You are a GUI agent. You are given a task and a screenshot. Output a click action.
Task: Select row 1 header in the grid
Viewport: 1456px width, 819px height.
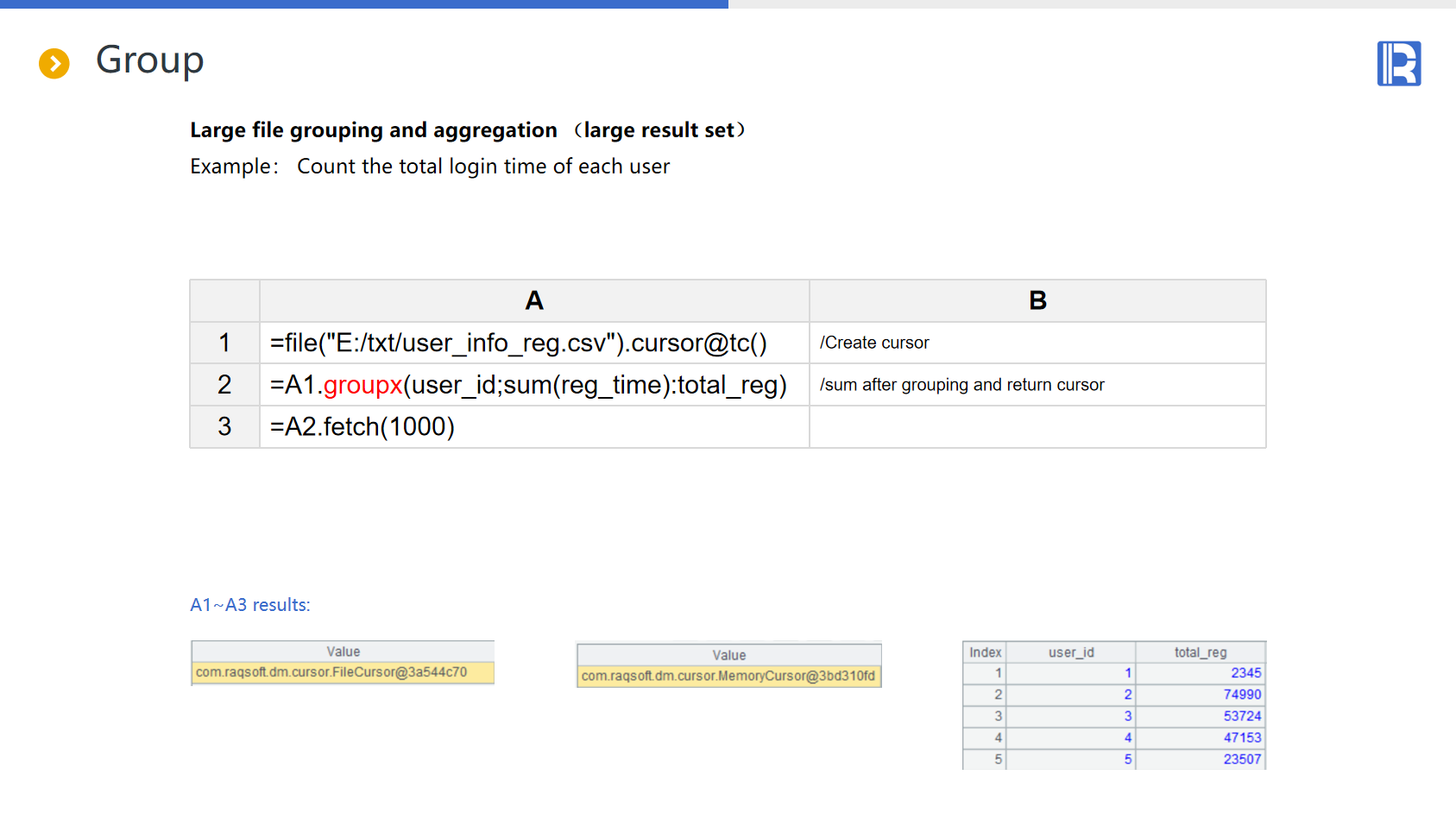point(224,343)
